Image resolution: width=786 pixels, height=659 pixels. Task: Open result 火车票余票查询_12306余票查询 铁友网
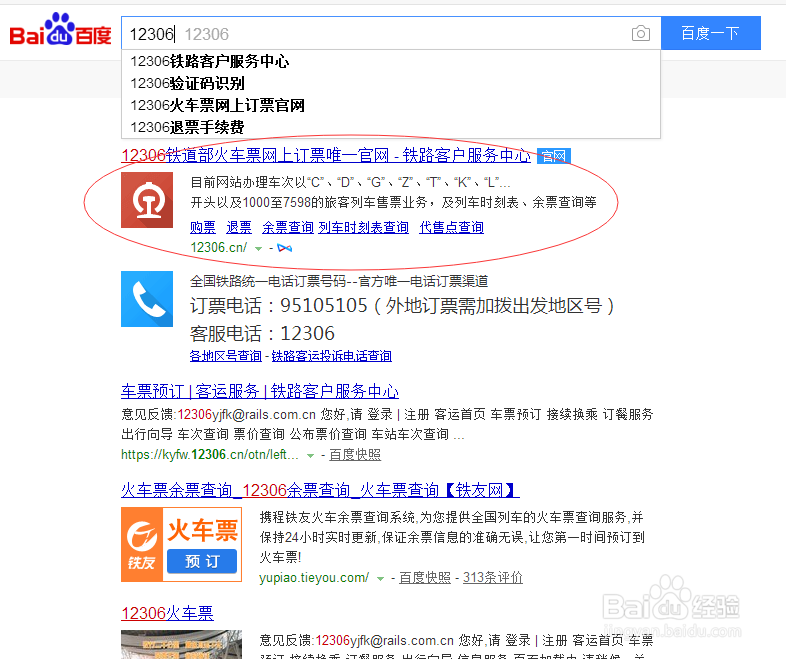point(320,490)
